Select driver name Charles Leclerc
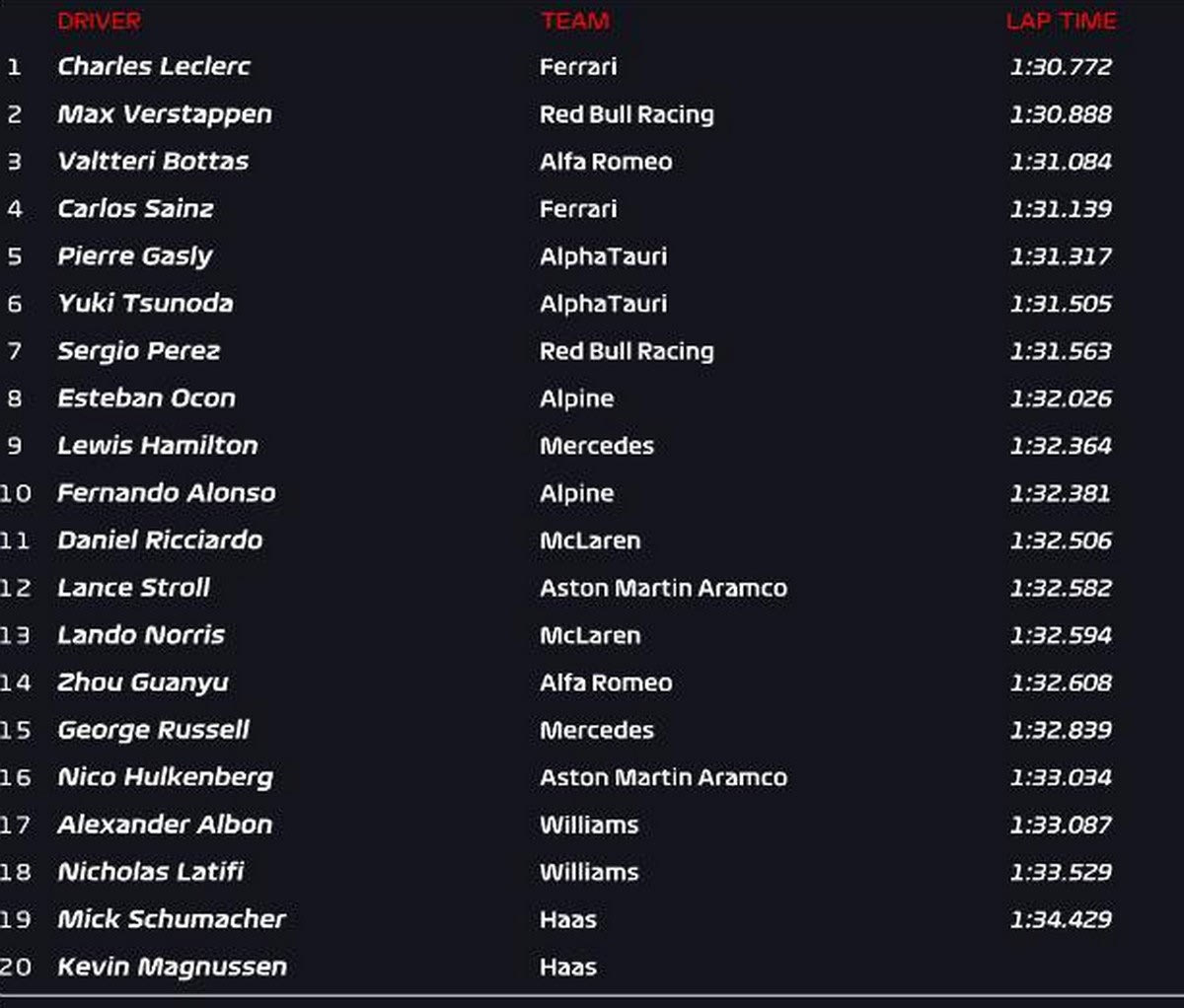This screenshot has height=1008, width=1184. tap(153, 67)
